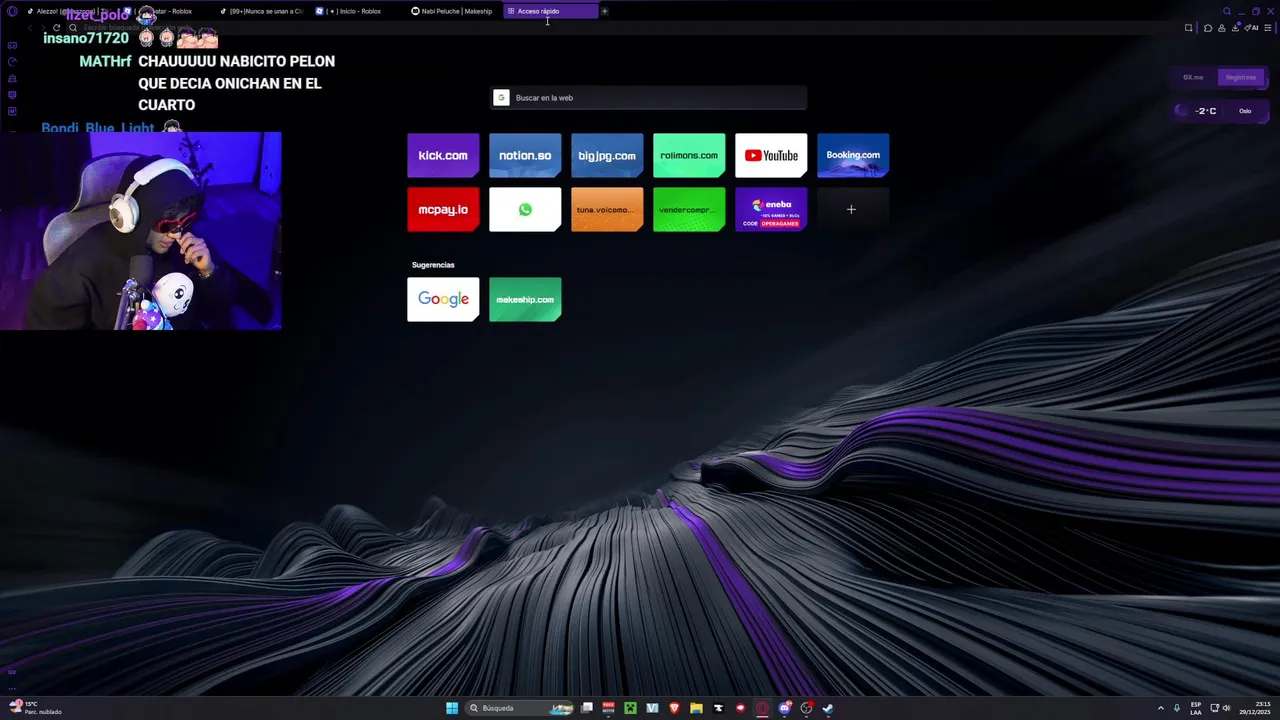This screenshot has width=1280, height=720.
Task: Click the Buscar en la web search field
Action: click(649, 98)
